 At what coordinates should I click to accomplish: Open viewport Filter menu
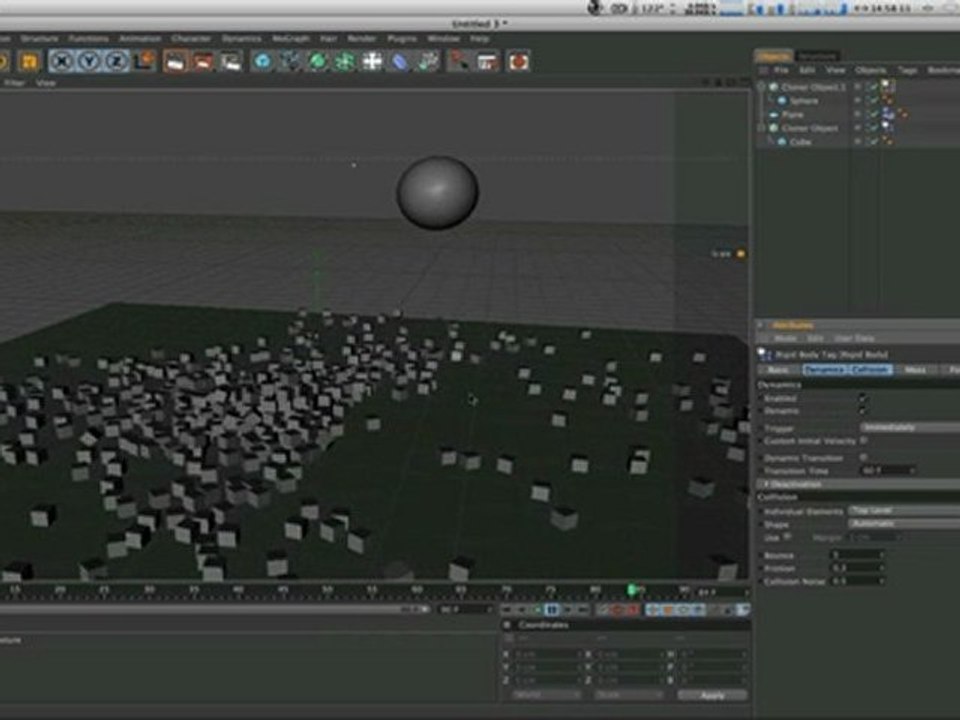click(13, 83)
